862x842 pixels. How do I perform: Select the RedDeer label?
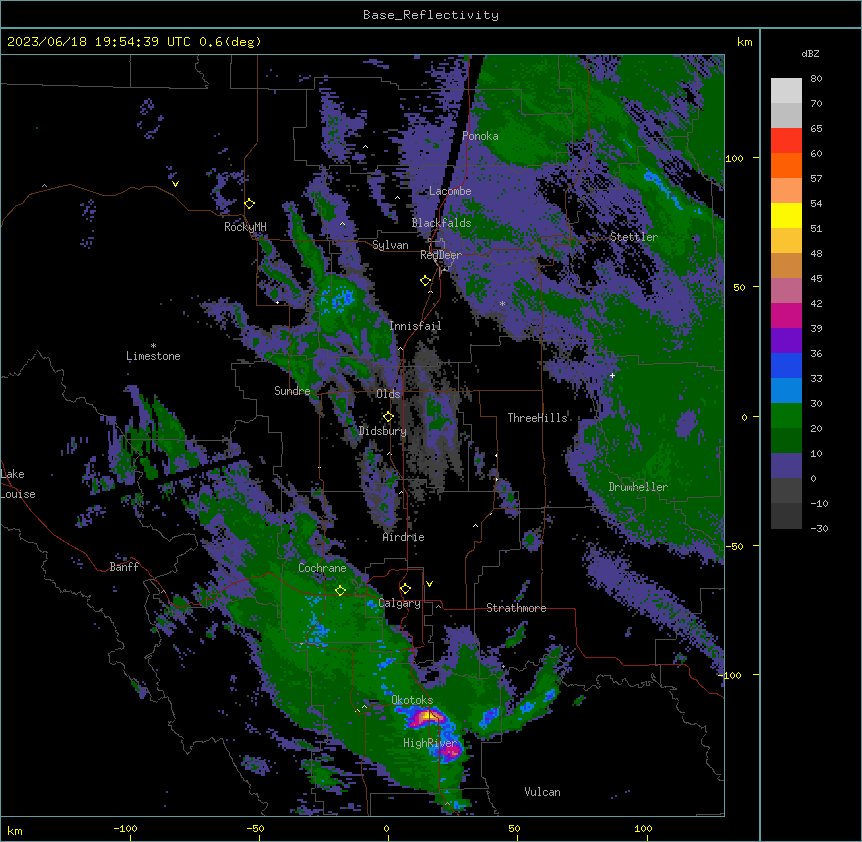click(x=441, y=255)
